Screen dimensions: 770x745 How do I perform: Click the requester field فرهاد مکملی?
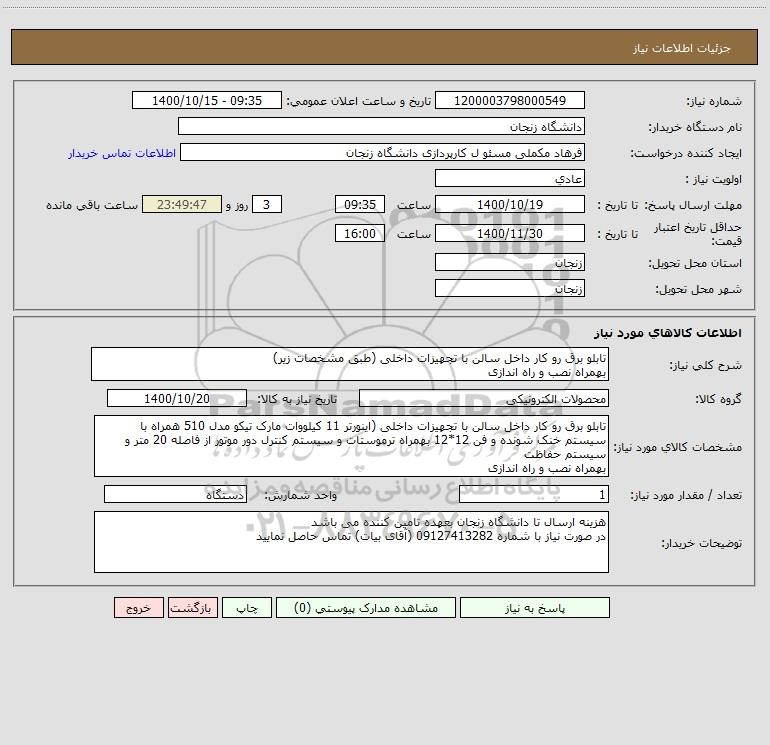[x=383, y=152]
